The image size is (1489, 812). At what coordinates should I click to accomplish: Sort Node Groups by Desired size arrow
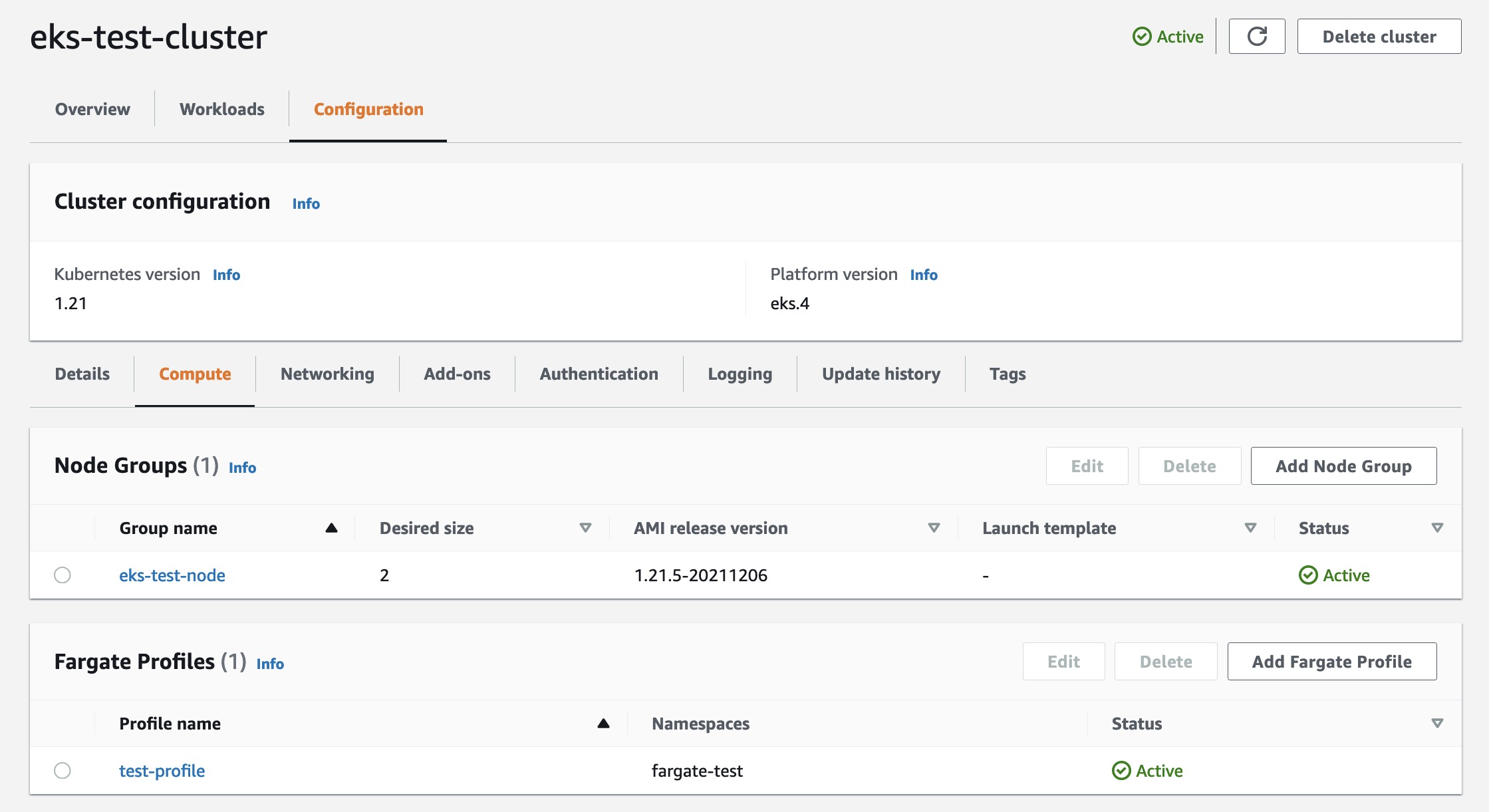(585, 528)
